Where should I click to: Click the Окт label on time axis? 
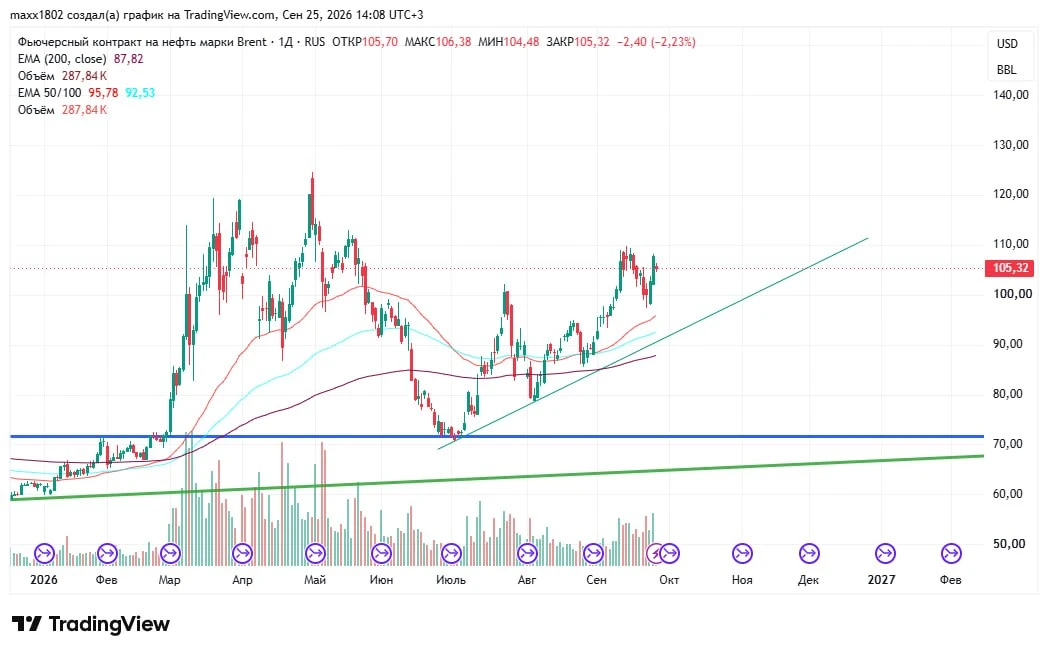pyautogui.click(x=669, y=580)
